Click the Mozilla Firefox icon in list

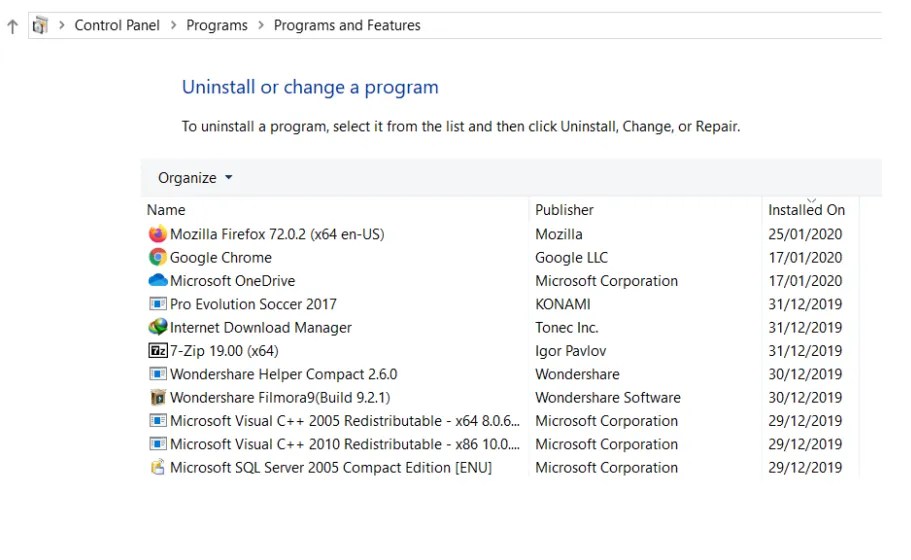157,234
